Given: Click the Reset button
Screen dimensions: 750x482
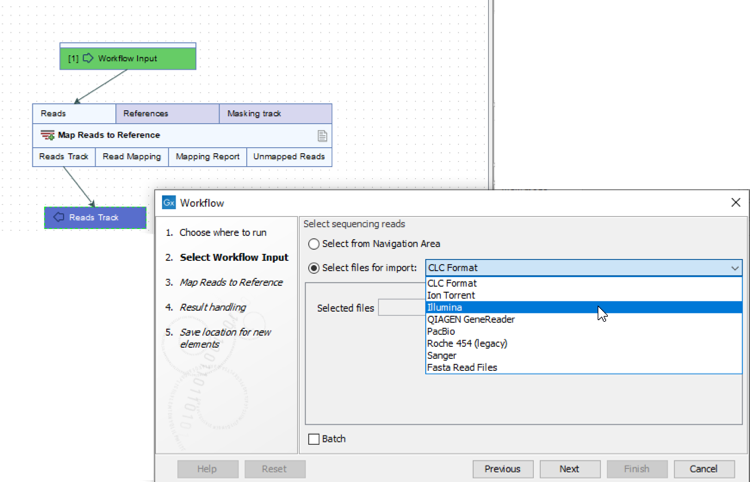Looking at the screenshot, I should click(274, 469).
